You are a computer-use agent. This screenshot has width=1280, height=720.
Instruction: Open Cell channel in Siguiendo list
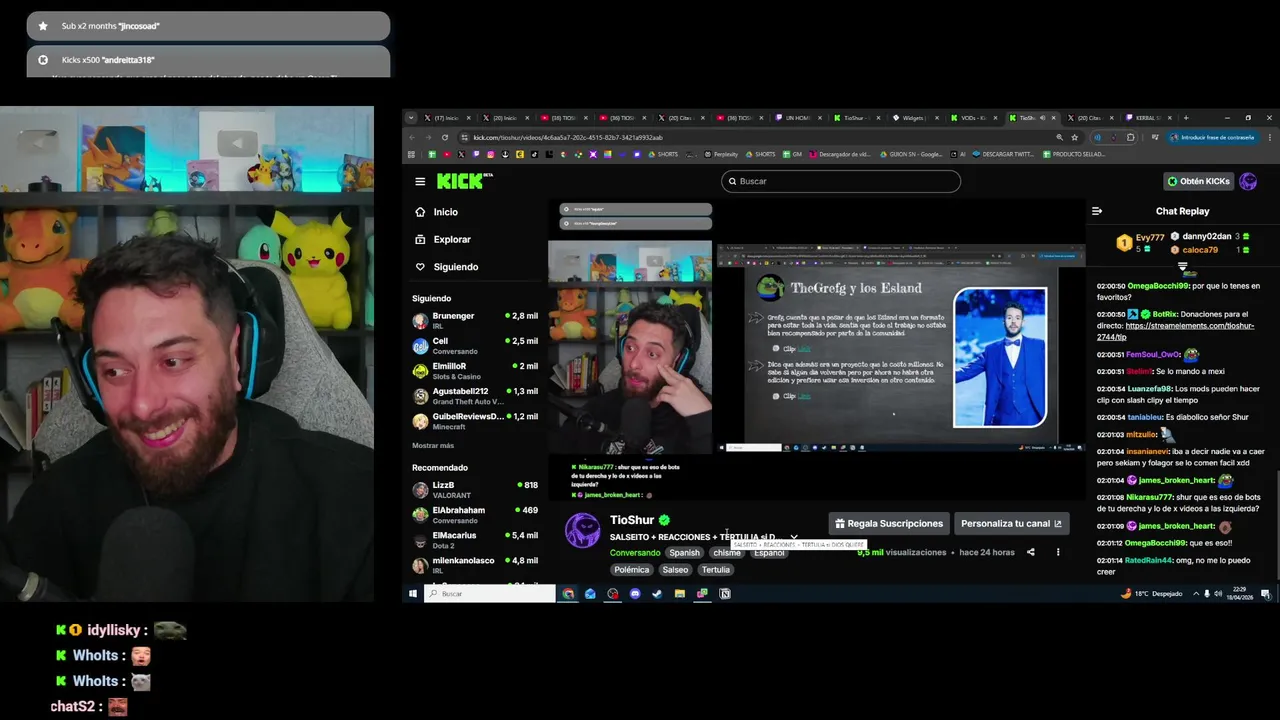tap(475, 346)
